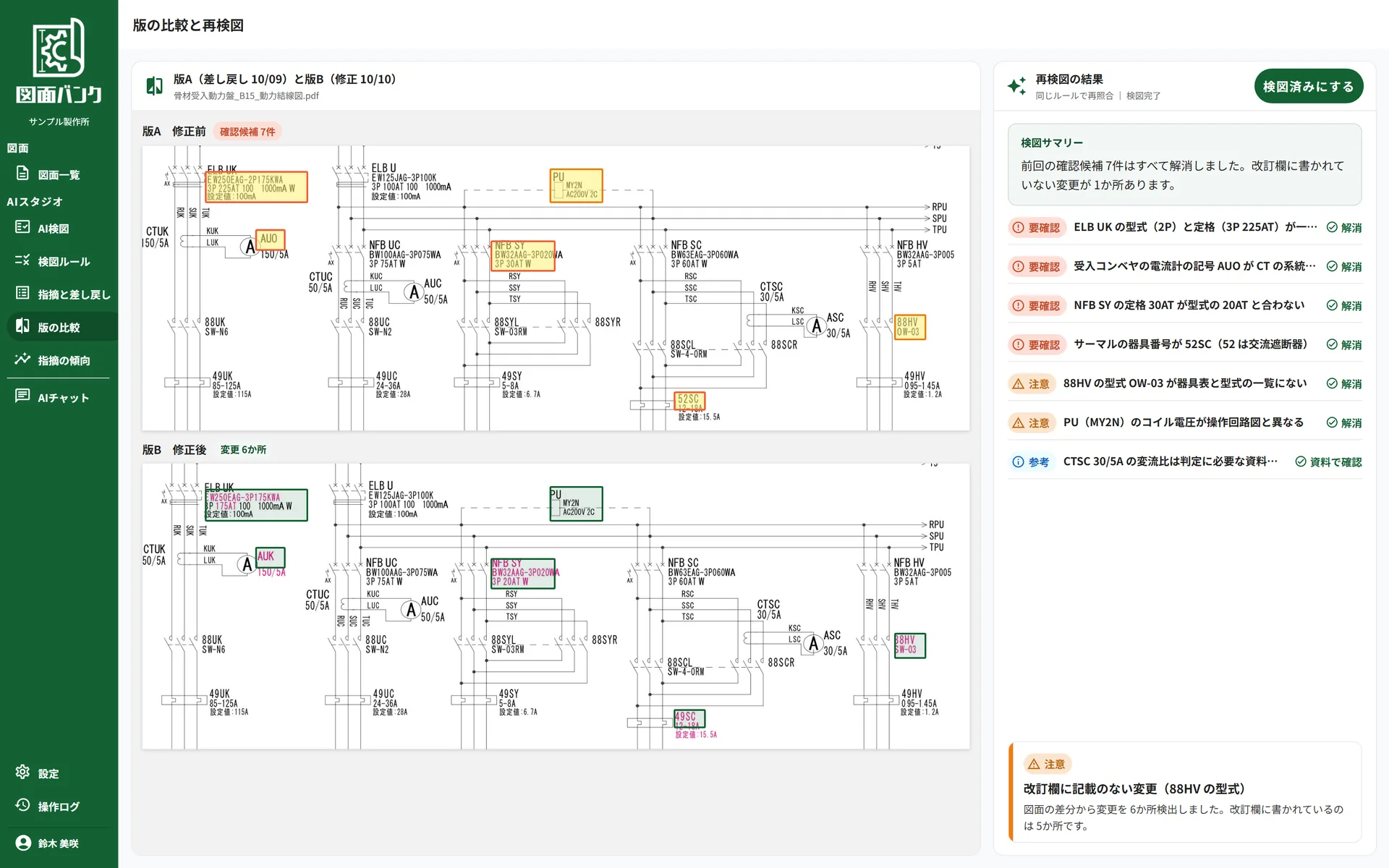Click the 検図サマリー summary card
The height and width of the screenshot is (868, 1389).
pos(1185,164)
